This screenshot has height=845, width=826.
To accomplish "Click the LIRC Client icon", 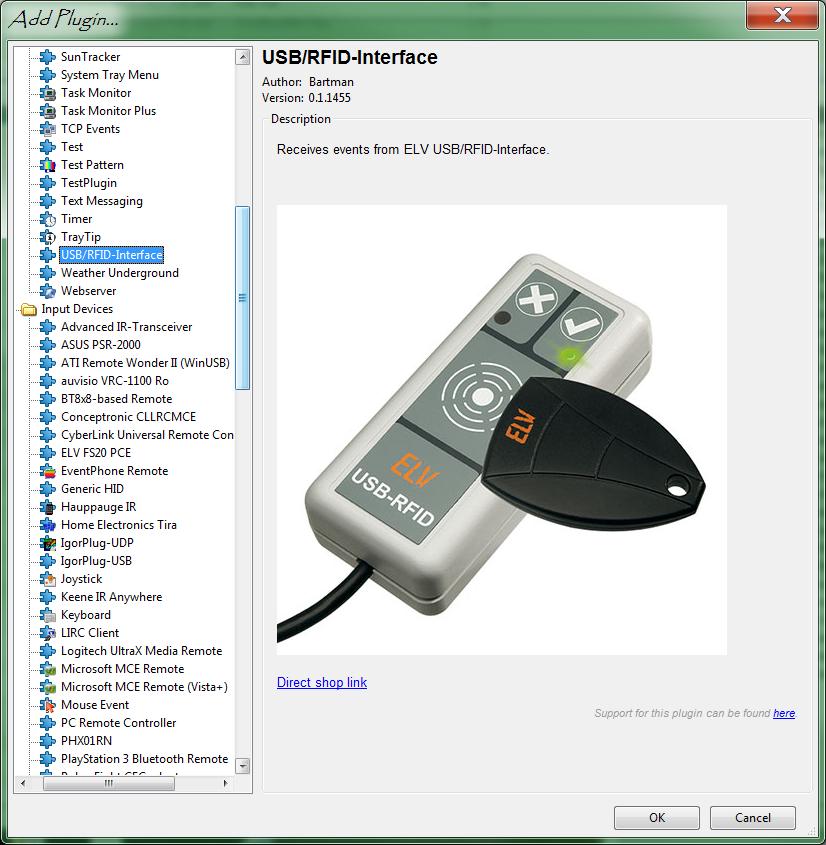I will pyautogui.click(x=48, y=633).
